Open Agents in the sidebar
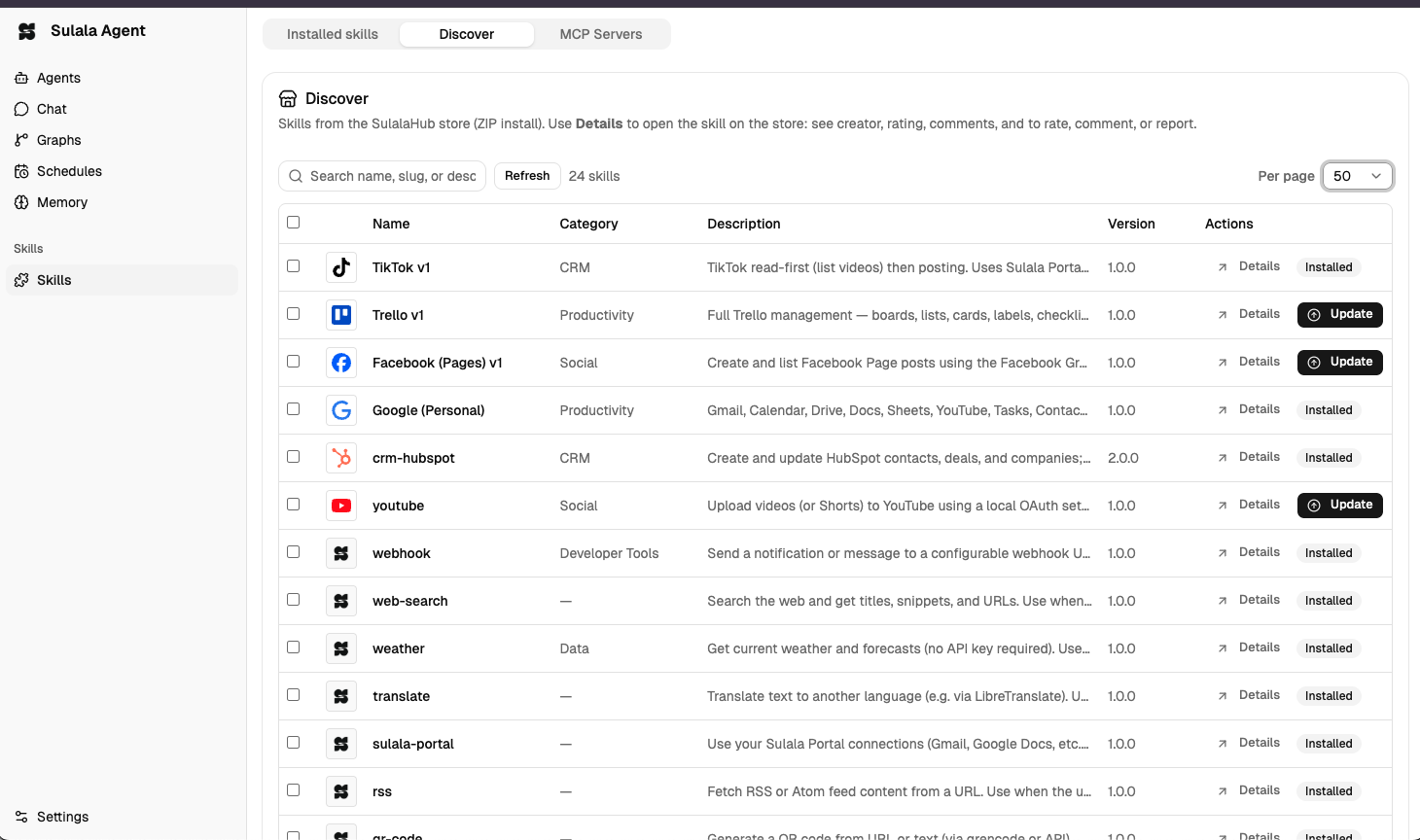The width and height of the screenshot is (1420, 840). point(122,78)
